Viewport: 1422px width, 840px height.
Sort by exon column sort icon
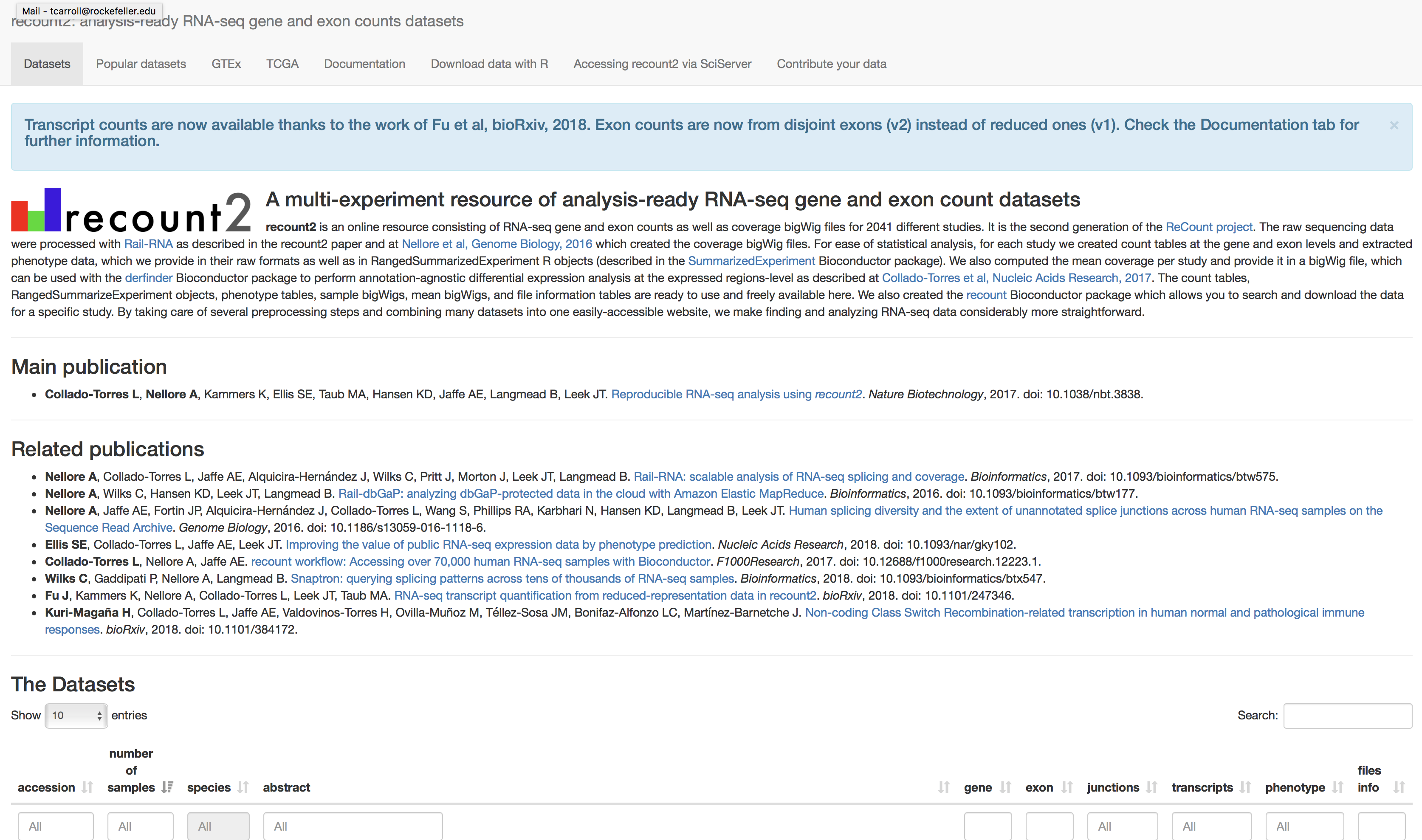(x=1067, y=787)
